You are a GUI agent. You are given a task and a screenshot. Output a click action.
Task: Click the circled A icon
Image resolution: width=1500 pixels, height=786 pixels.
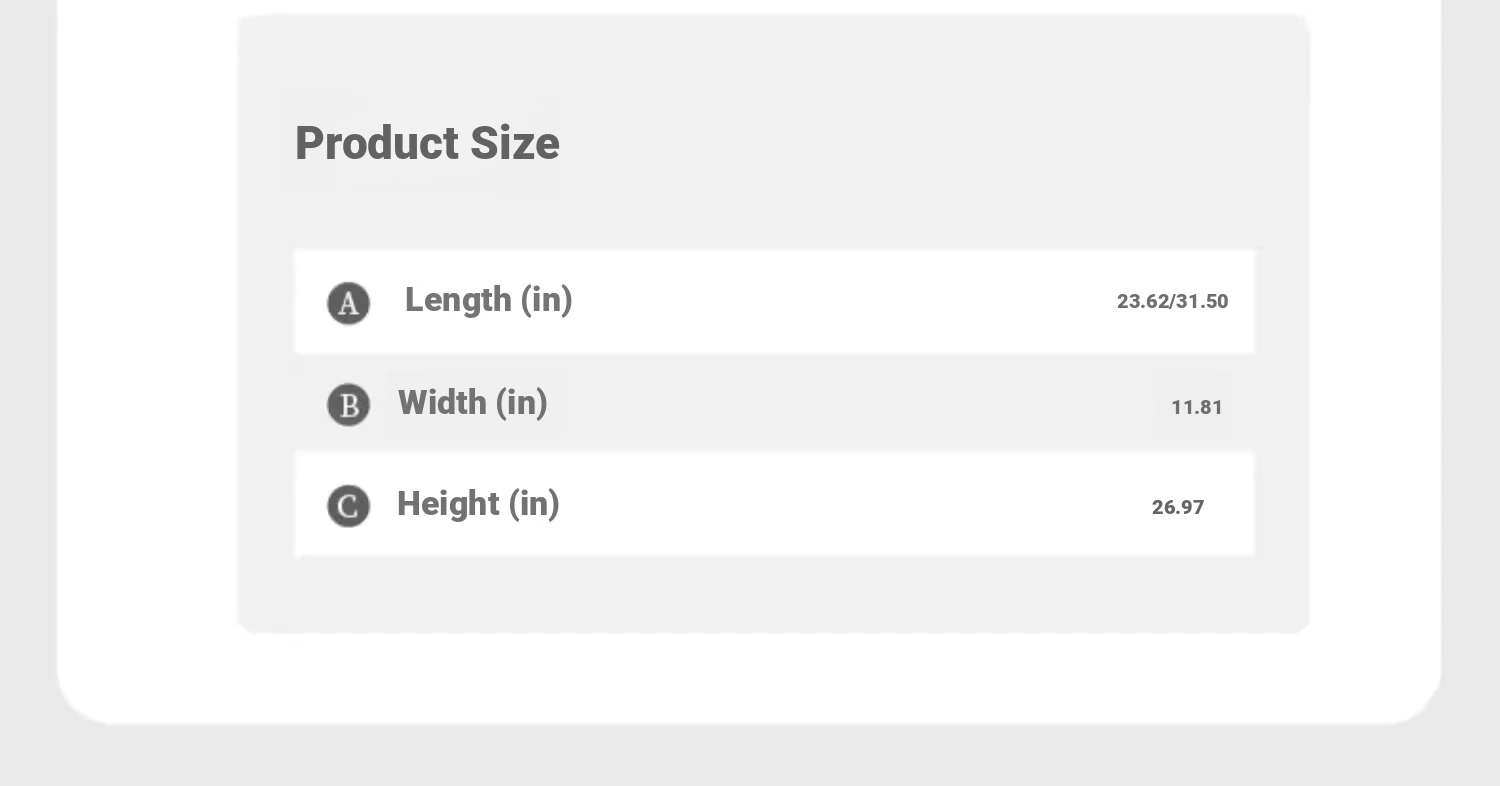coord(349,303)
